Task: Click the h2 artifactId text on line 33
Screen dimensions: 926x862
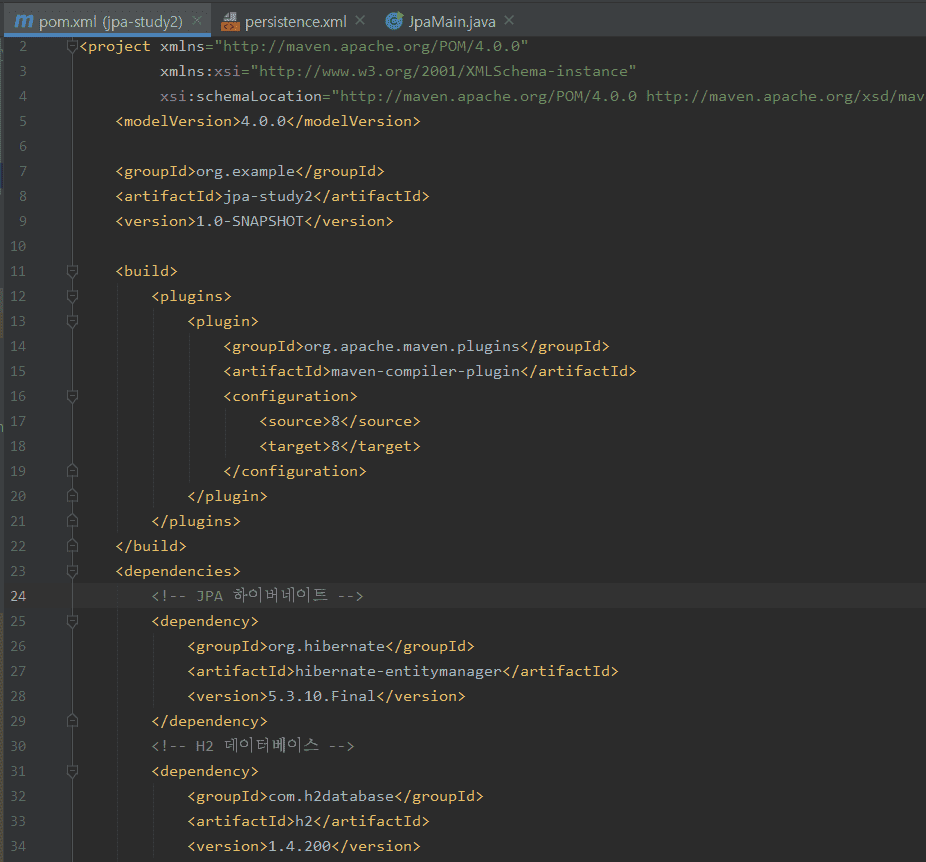Action: point(304,821)
